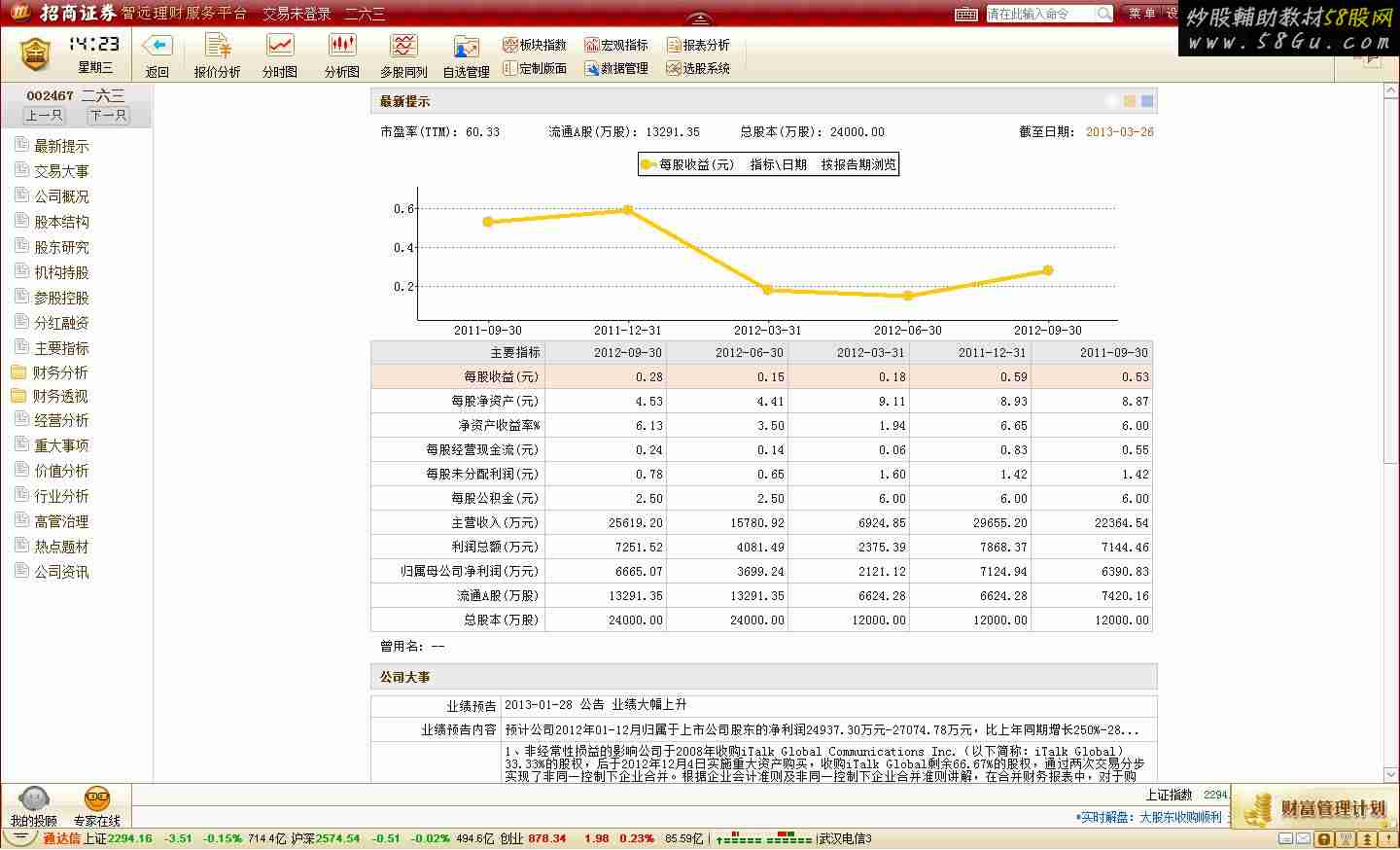Go to next stock with 下一只
1400x850 pixels.
[108, 115]
